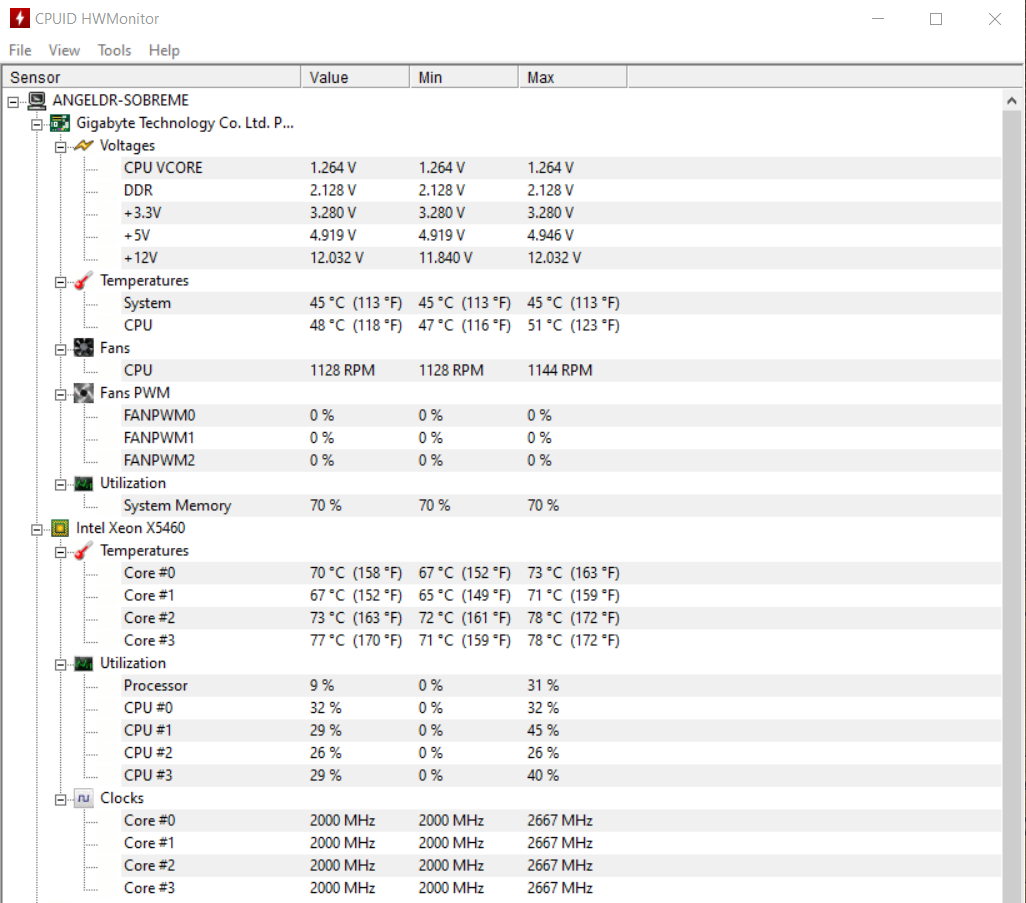Select the CPU VCORE row
The height and width of the screenshot is (903, 1026).
(x=561, y=168)
